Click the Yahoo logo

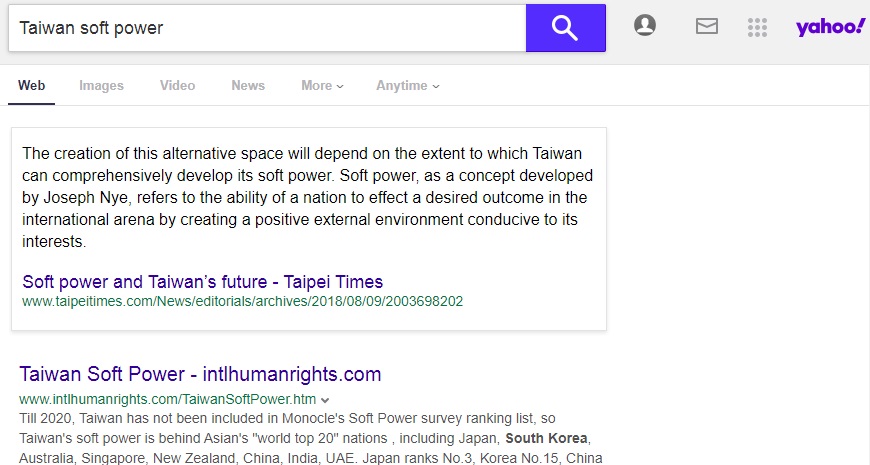click(830, 27)
